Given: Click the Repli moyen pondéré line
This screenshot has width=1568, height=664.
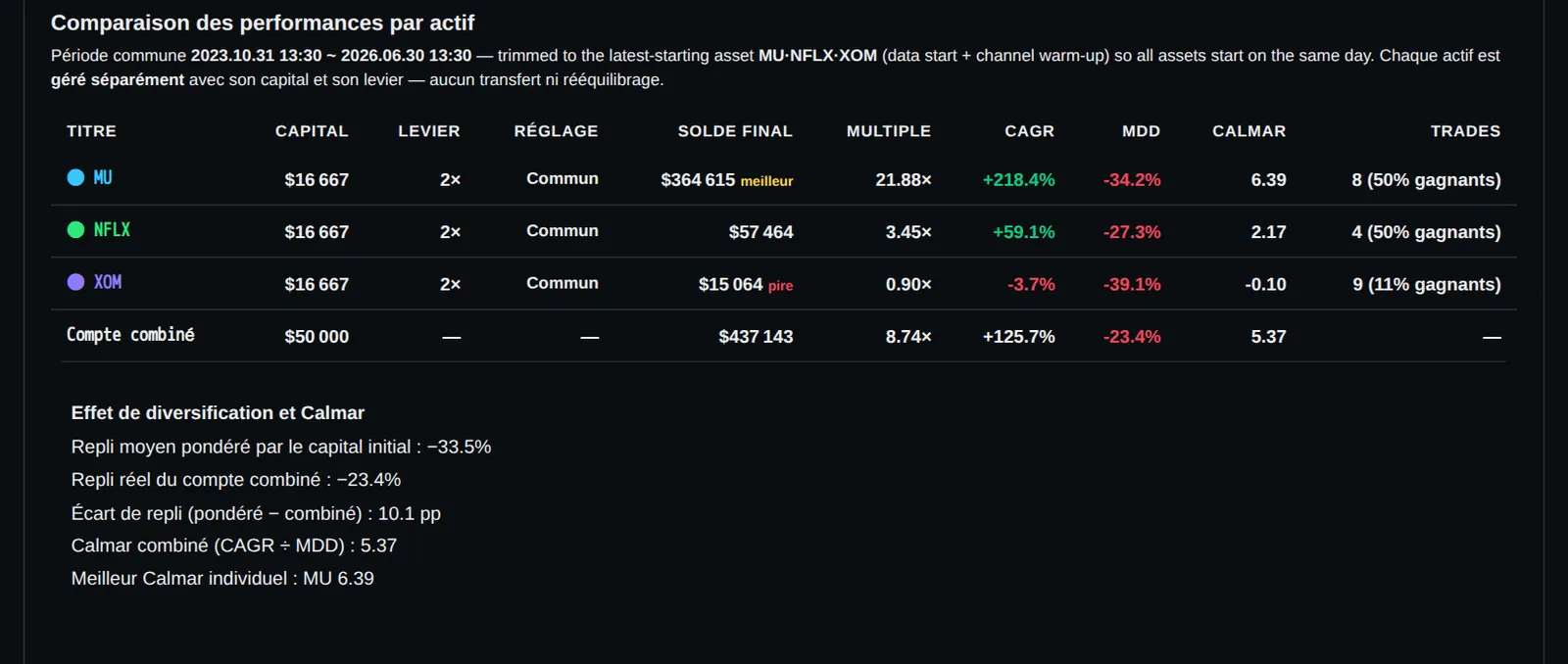Looking at the screenshot, I should 281,447.
